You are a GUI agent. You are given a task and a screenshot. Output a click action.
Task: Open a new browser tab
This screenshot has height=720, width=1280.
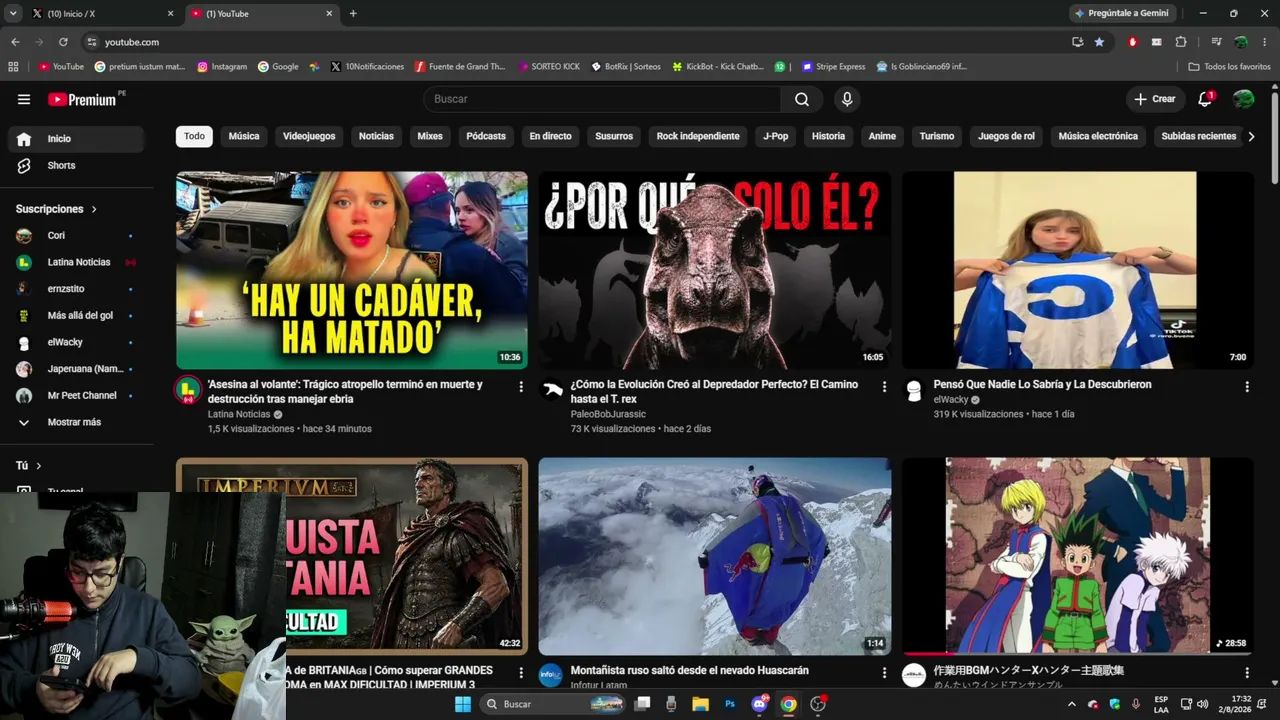(353, 14)
